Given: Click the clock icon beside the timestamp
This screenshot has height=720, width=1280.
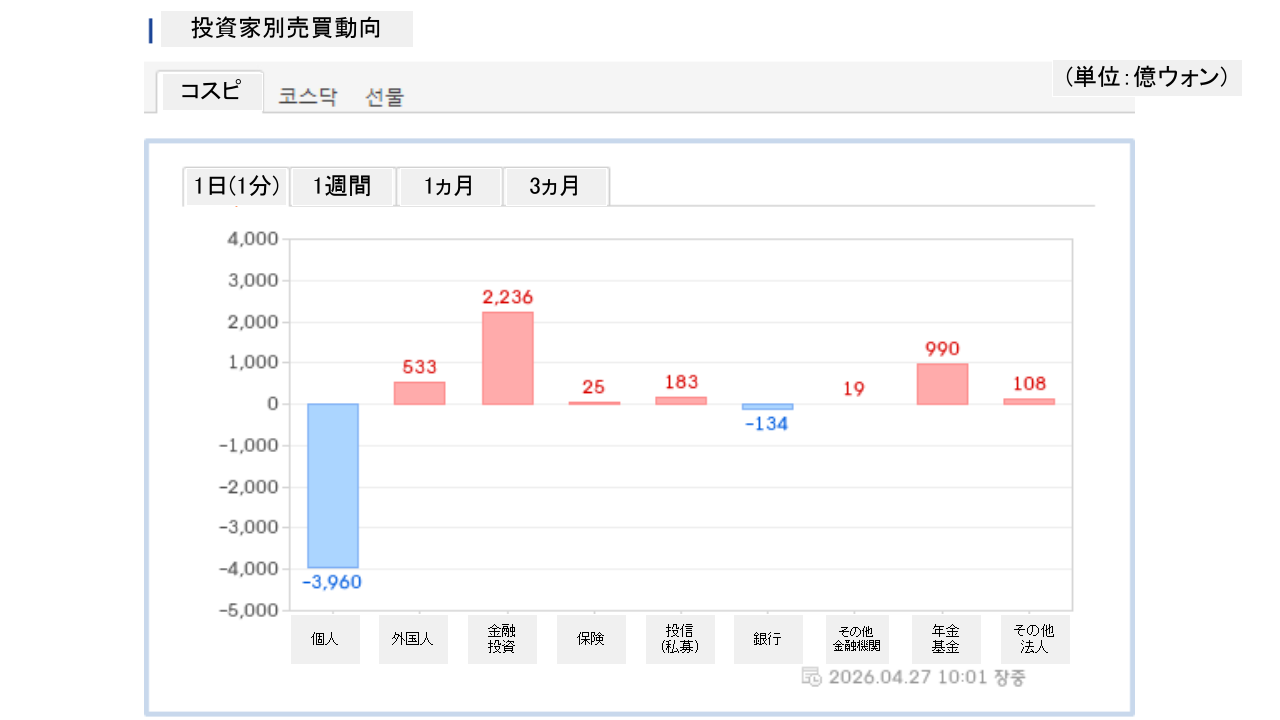Looking at the screenshot, I should pyautogui.click(x=812, y=677).
